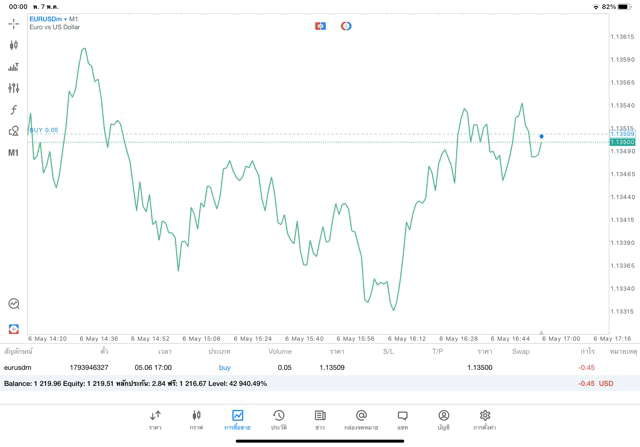Viewport: 640px width, 447px height.
Task: Switch to the กราฟ chart tab
Action: point(196,419)
